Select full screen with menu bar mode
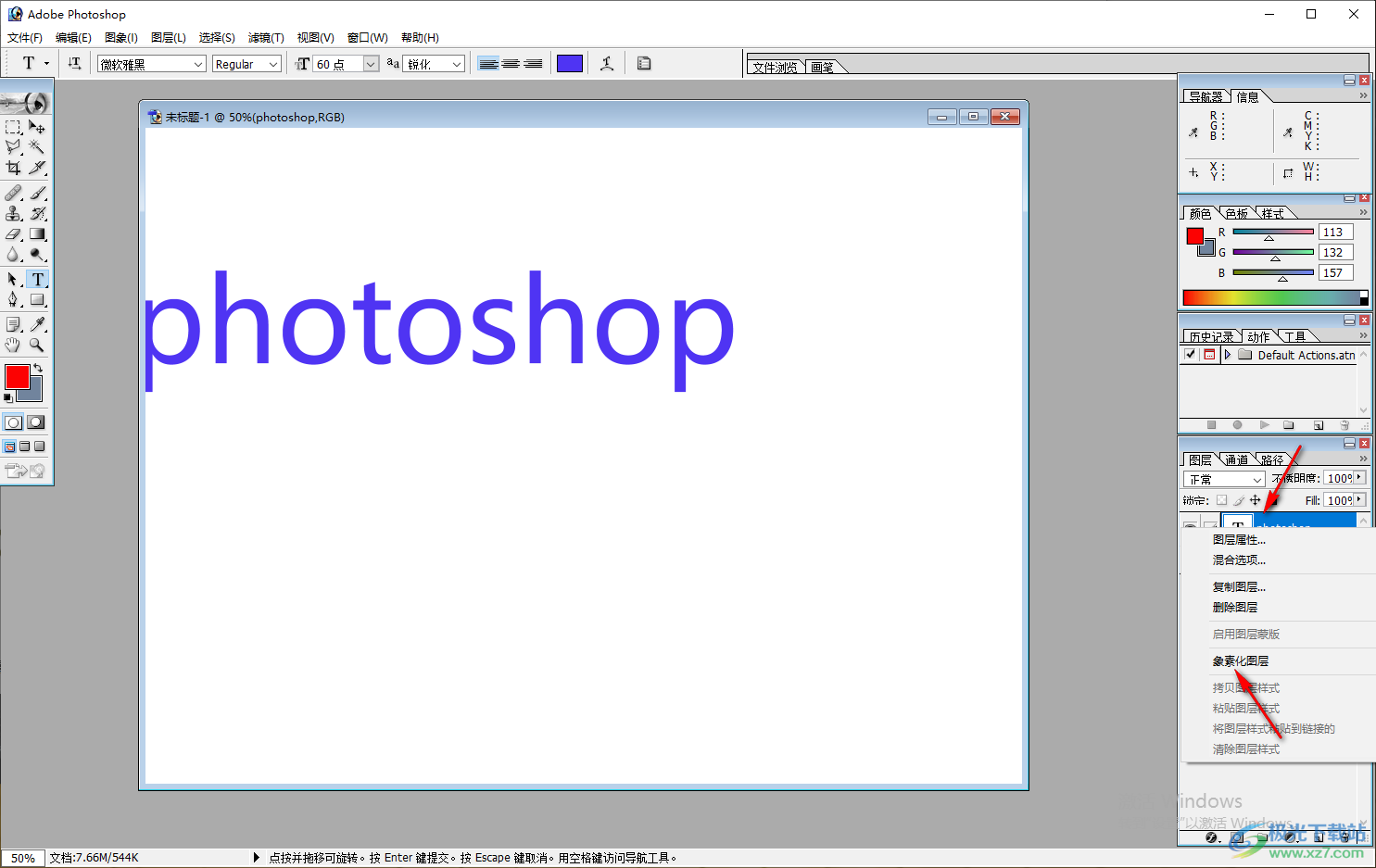Image resolution: width=1376 pixels, height=868 pixels. [x=25, y=447]
